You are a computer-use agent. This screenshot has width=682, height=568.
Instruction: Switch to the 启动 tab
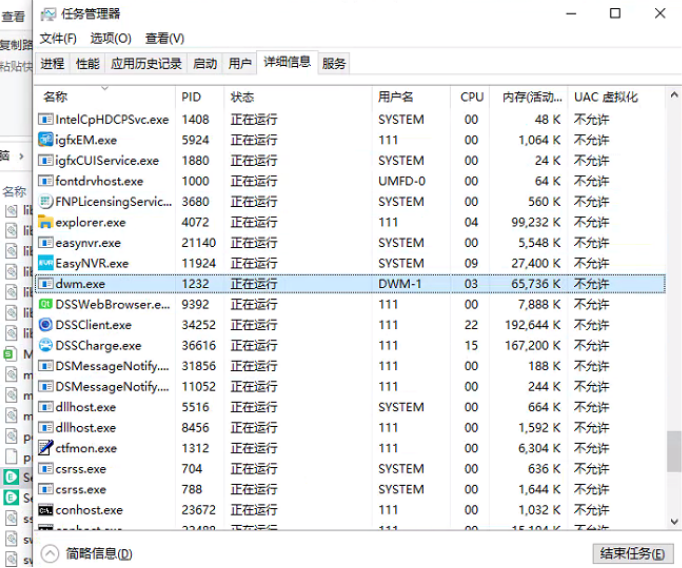pyautogui.click(x=205, y=63)
